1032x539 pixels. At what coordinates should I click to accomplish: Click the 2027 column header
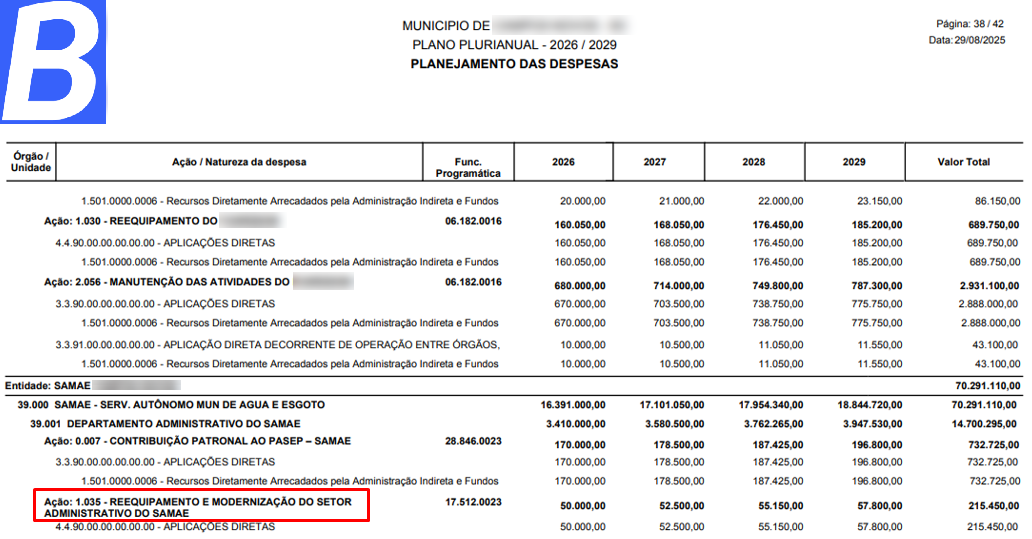pyautogui.click(x=655, y=162)
